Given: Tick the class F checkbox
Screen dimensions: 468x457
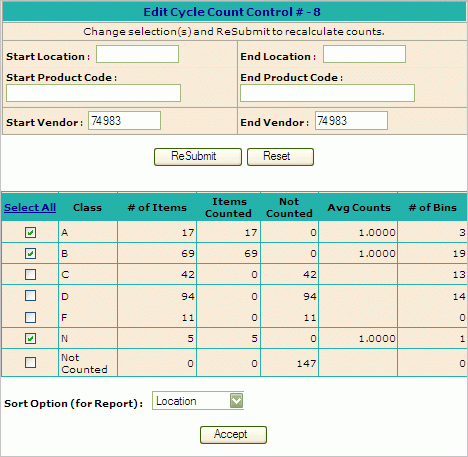Looking at the screenshot, I should (x=30, y=317).
